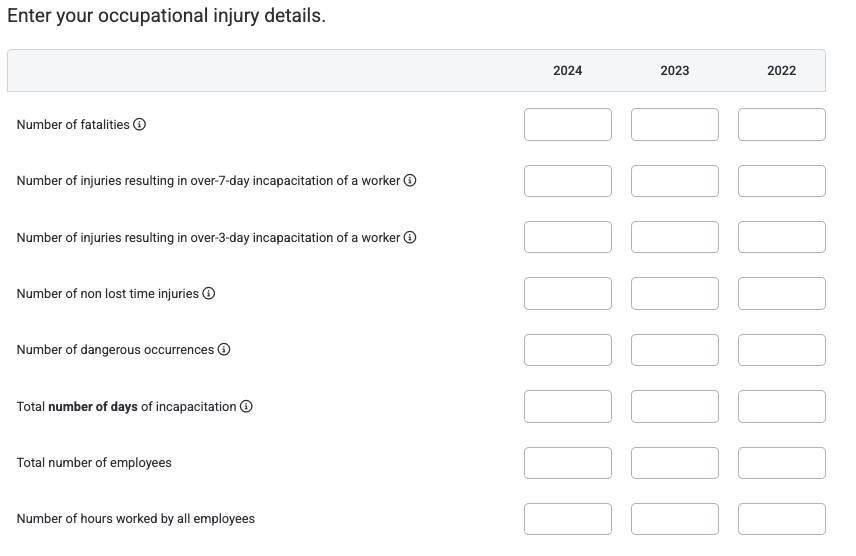Open info icon for total days of incapacitation
The image size is (856, 556).
[x=246, y=406]
